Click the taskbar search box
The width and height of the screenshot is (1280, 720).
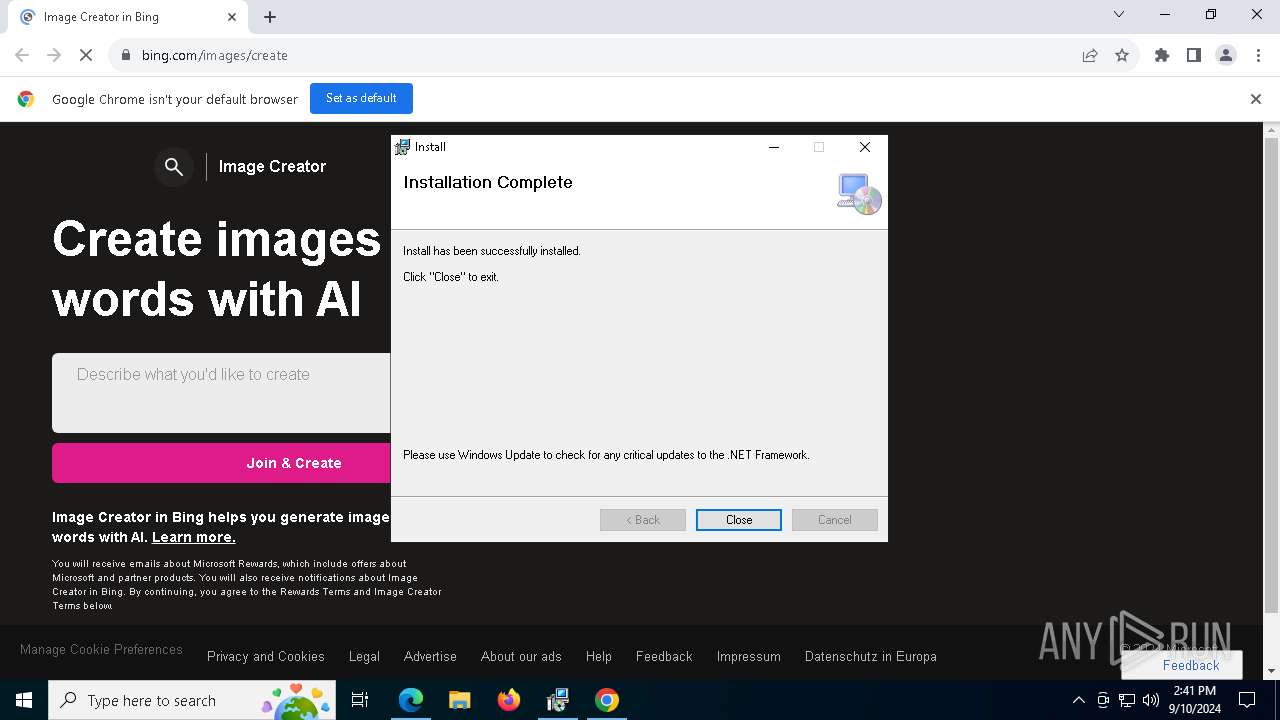pos(193,700)
